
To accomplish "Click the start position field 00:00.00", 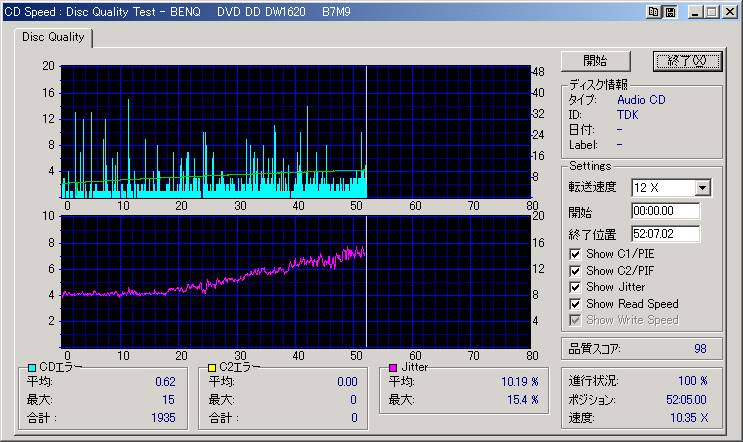I will pyautogui.click(x=665, y=212).
